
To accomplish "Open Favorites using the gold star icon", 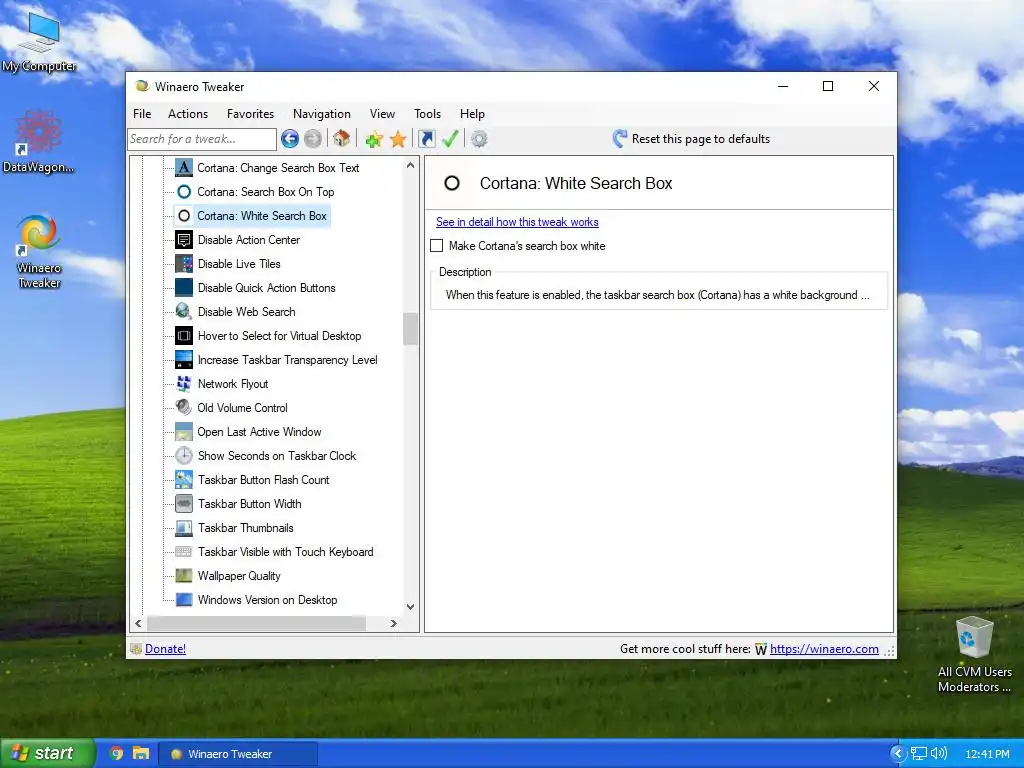I will (x=398, y=138).
